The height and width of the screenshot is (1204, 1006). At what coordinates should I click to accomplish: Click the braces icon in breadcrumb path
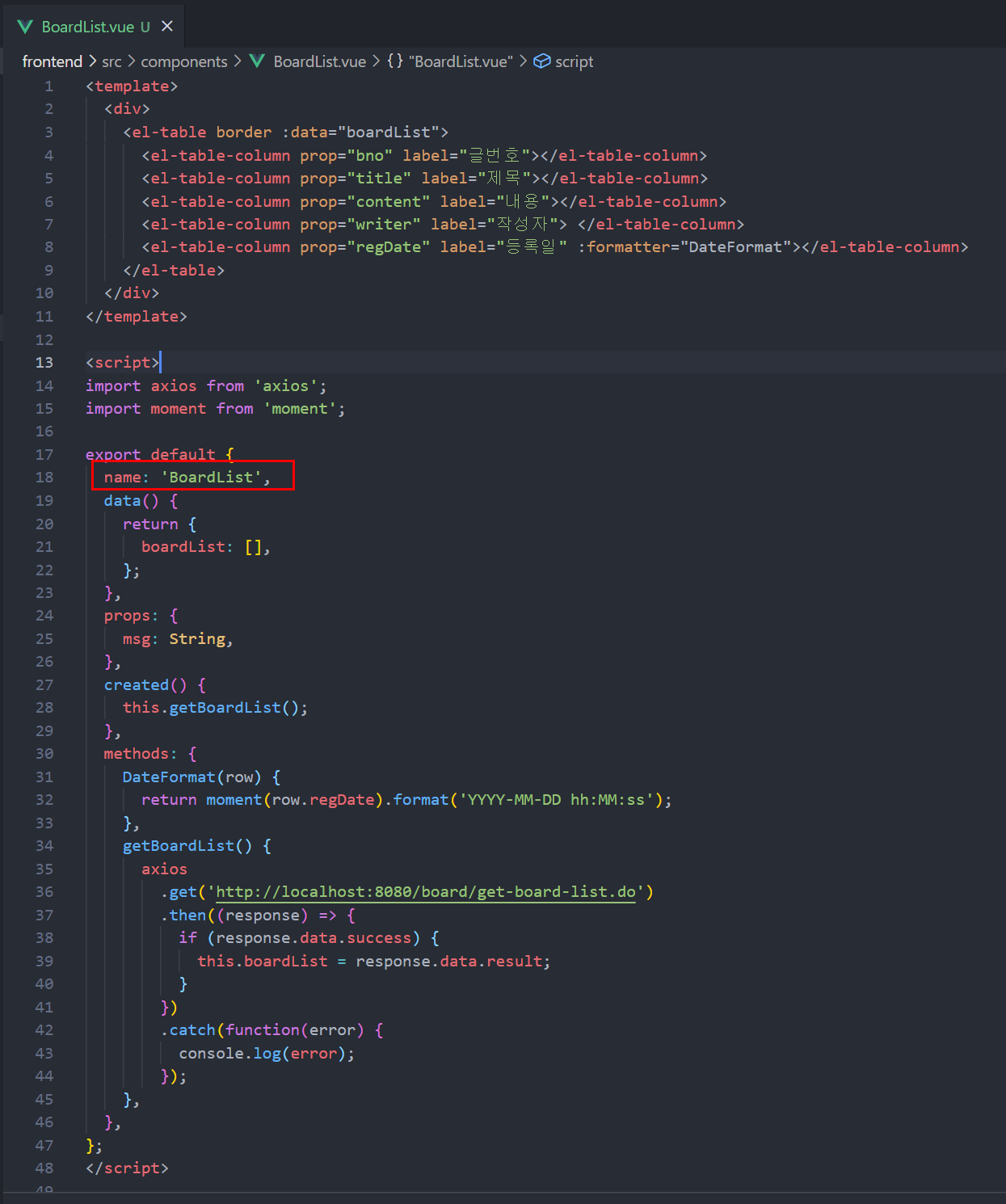point(395,61)
